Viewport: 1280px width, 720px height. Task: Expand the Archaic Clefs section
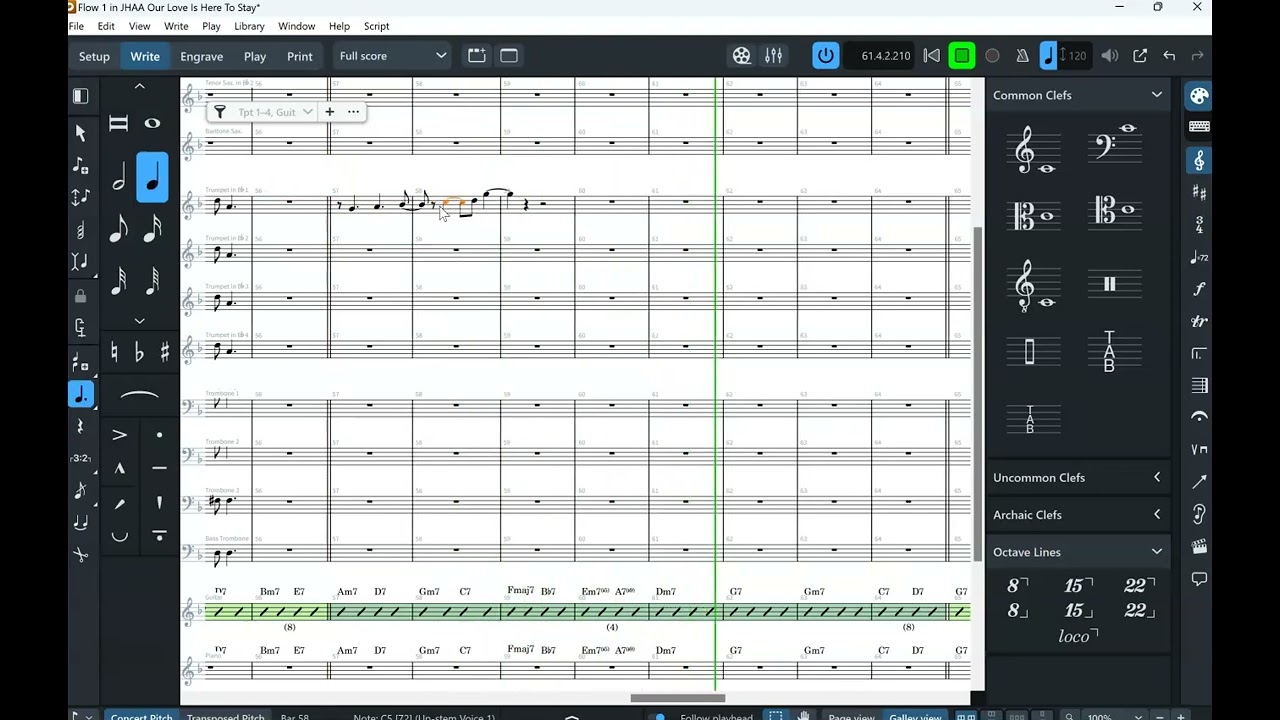pos(1156,515)
